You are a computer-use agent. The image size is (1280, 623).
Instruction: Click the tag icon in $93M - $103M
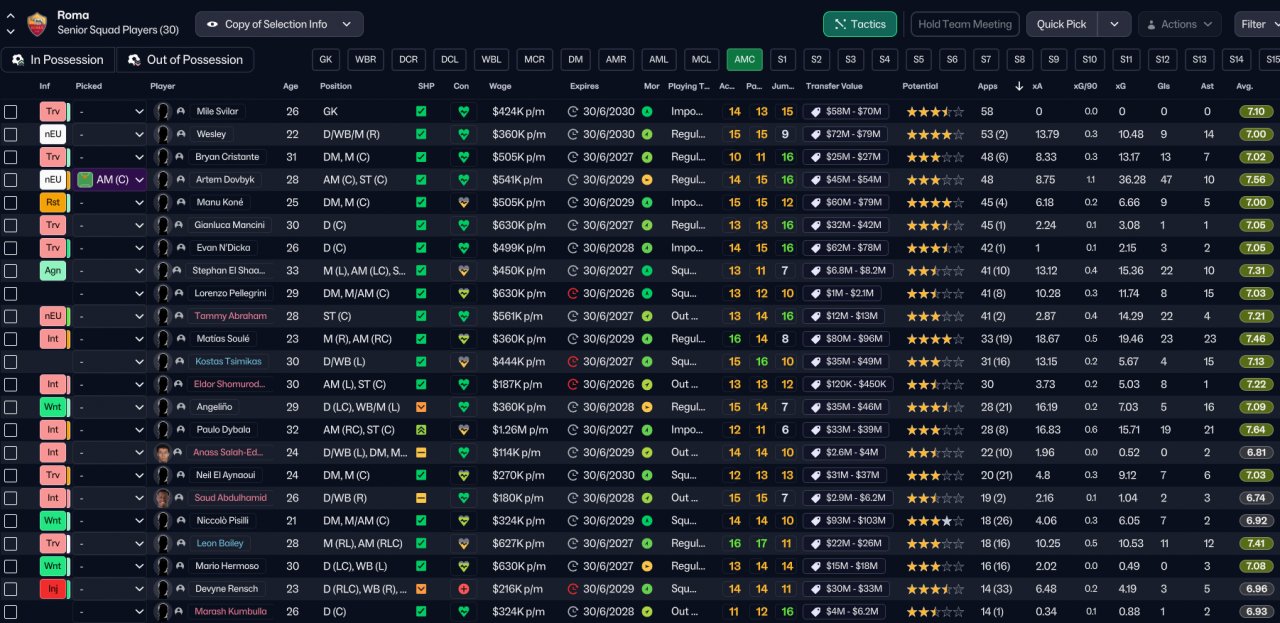point(816,521)
